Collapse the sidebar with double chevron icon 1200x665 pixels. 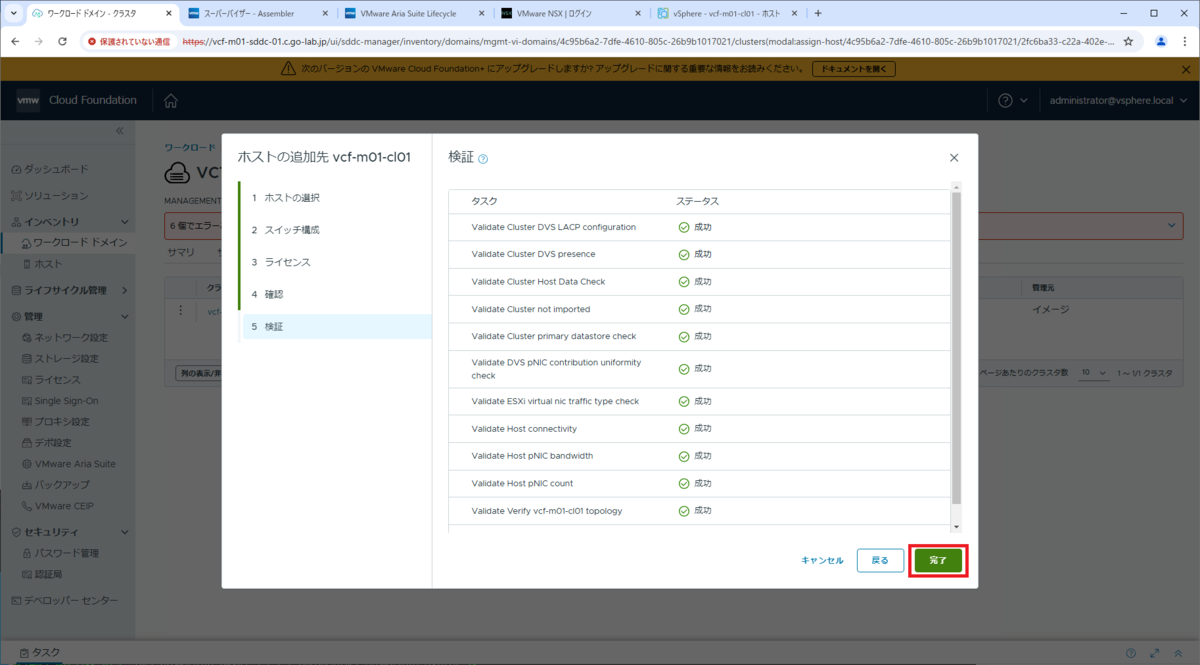[119, 131]
